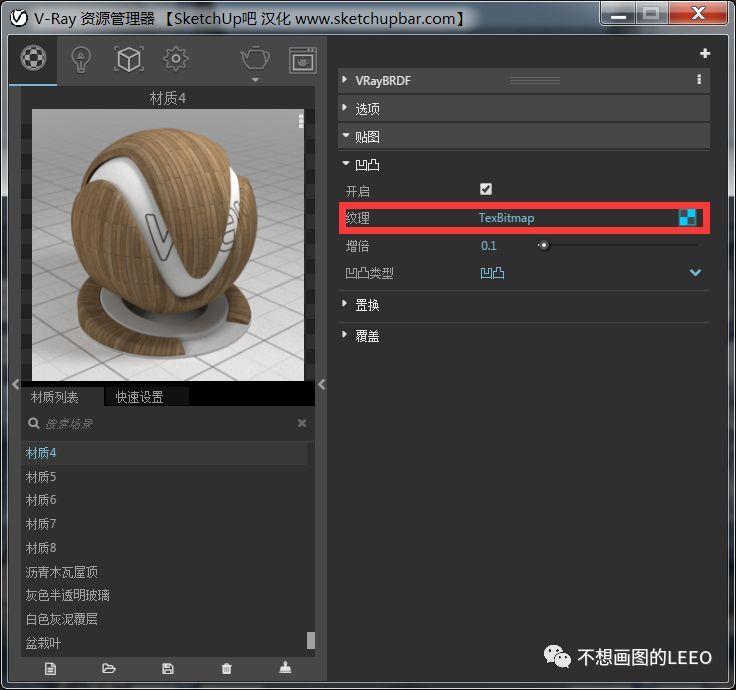736x690 pixels.
Task: Click the material preview sphere thumbnail
Action: tap(168, 245)
